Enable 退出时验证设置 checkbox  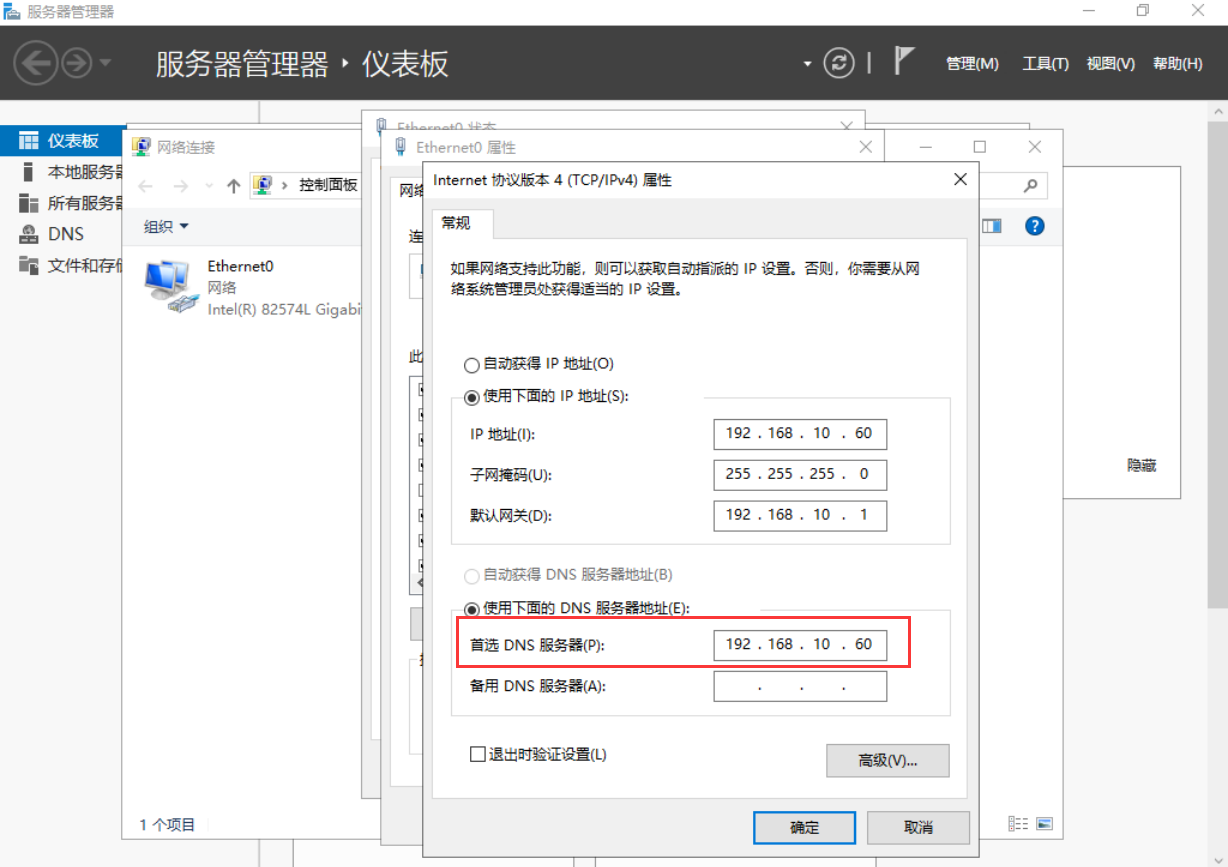tap(478, 754)
